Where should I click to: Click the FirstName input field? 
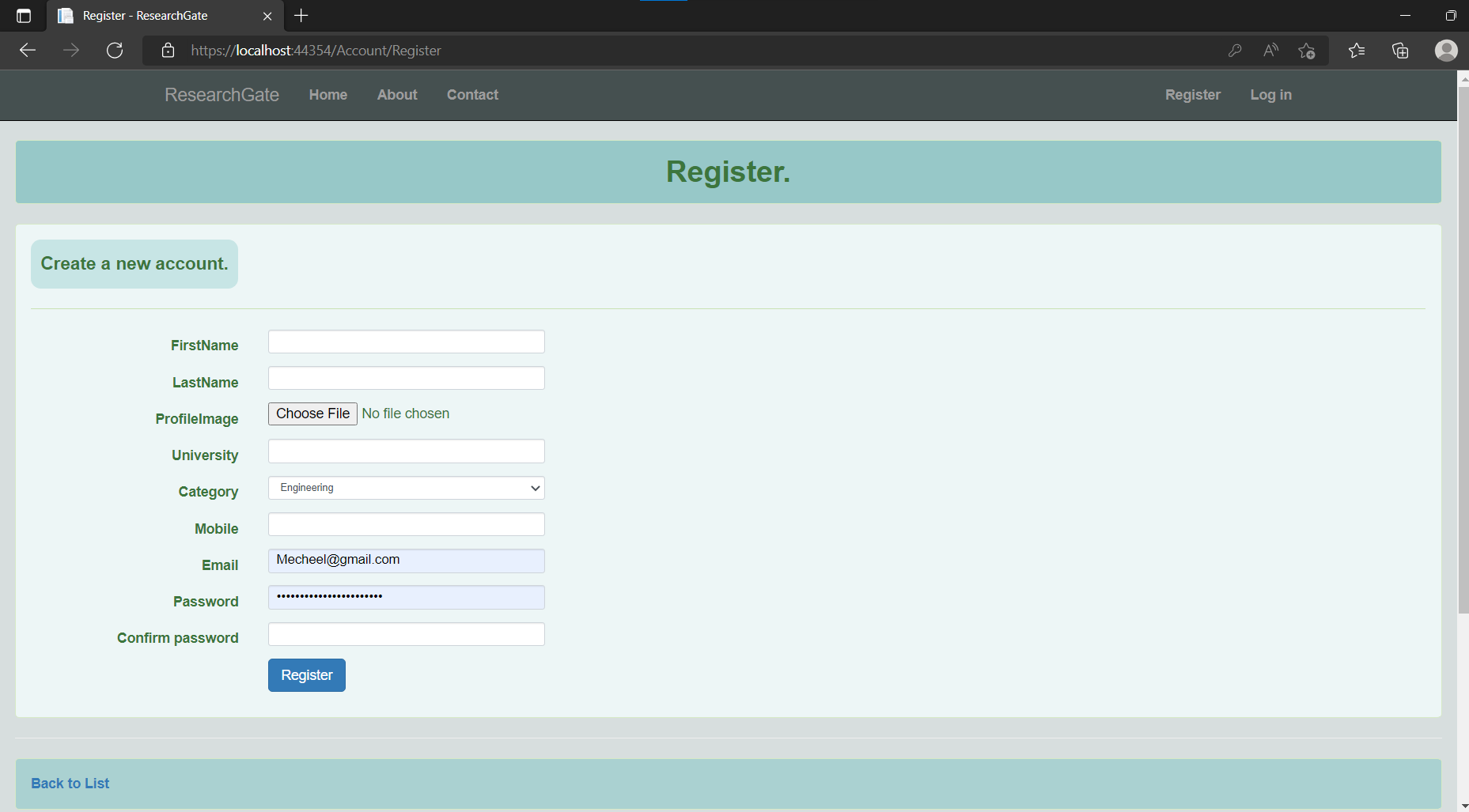coord(406,341)
